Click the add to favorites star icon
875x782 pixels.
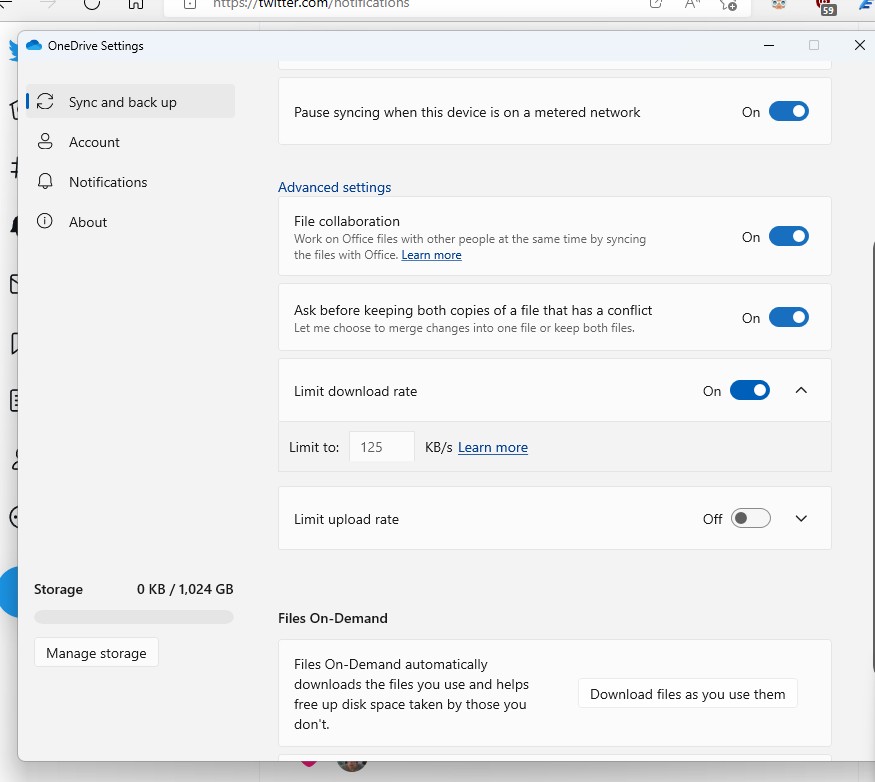pyautogui.click(x=728, y=5)
